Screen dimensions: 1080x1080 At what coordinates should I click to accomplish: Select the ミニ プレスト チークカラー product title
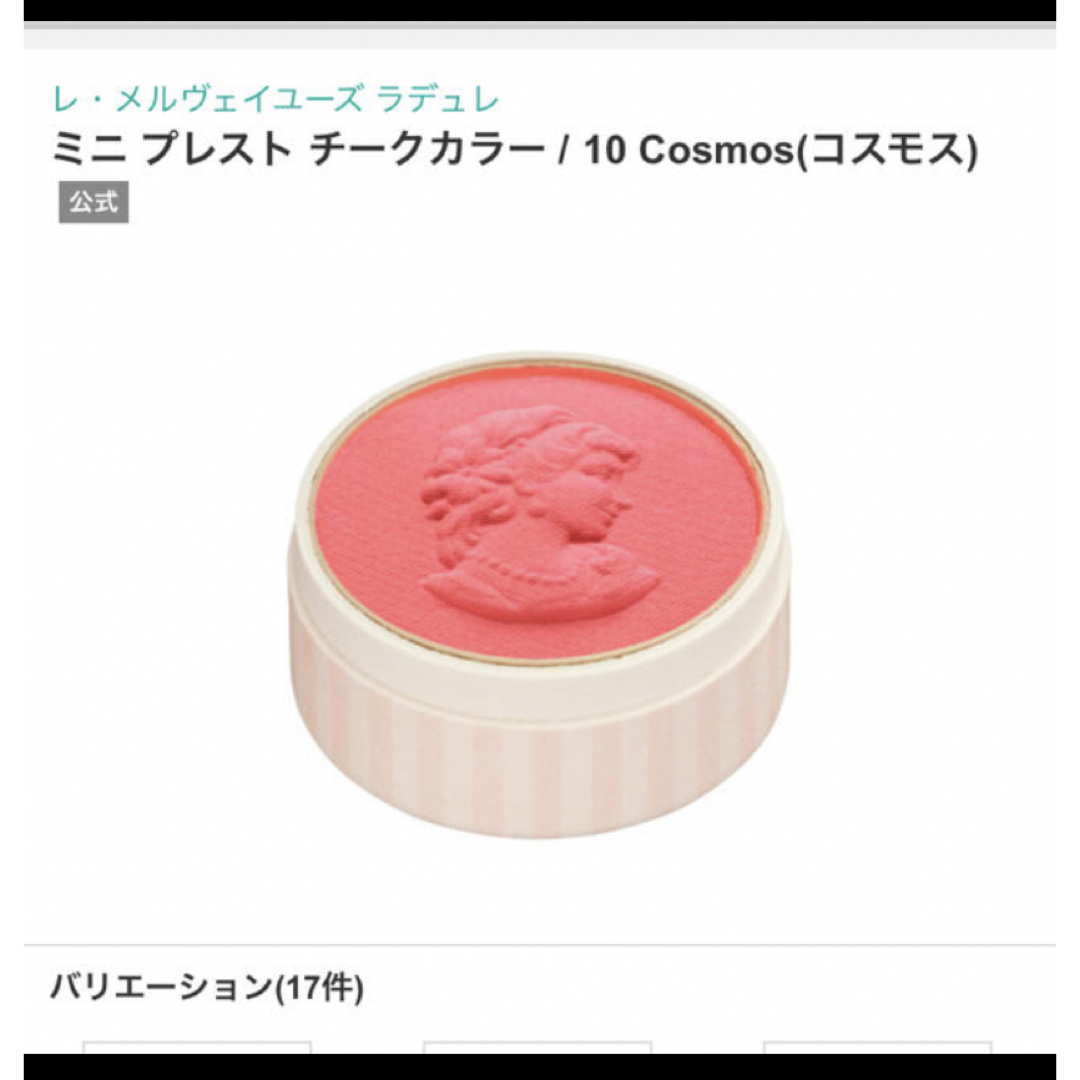(298, 149)
